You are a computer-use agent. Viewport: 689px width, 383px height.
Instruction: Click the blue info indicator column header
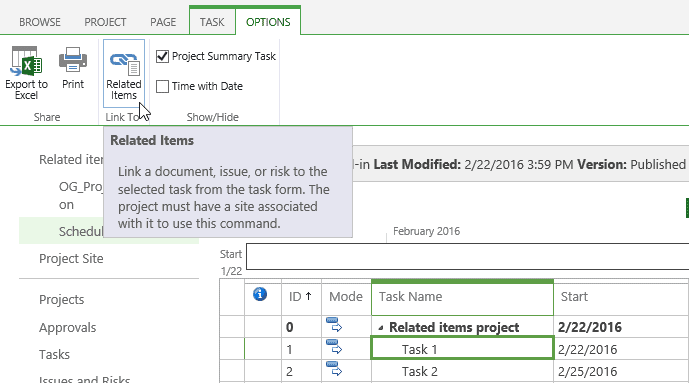coord(260,294)
